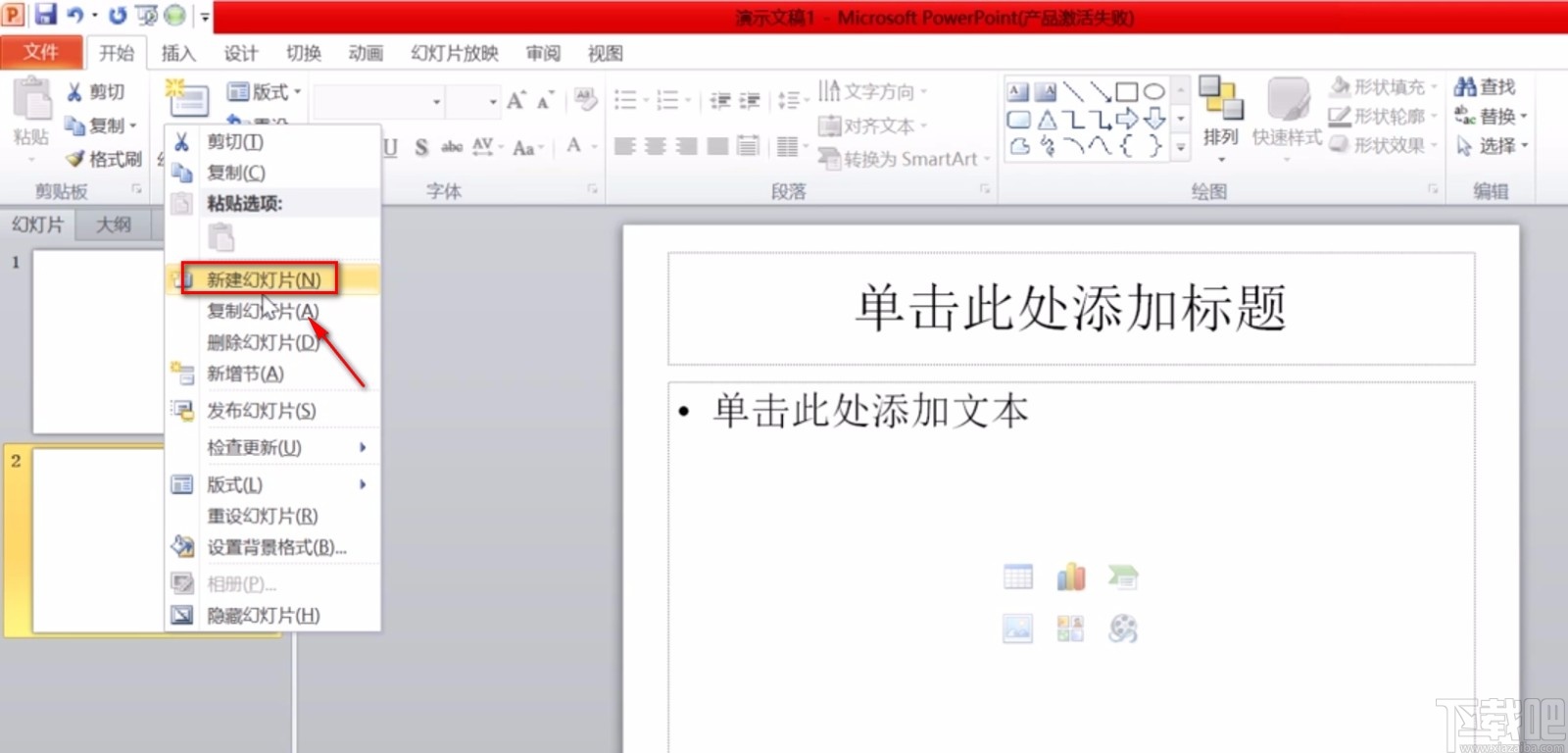The width and height of the screenshot is (1568, 753).
Task: Toggle justify text alignment
Action: [x=717, y=146]
